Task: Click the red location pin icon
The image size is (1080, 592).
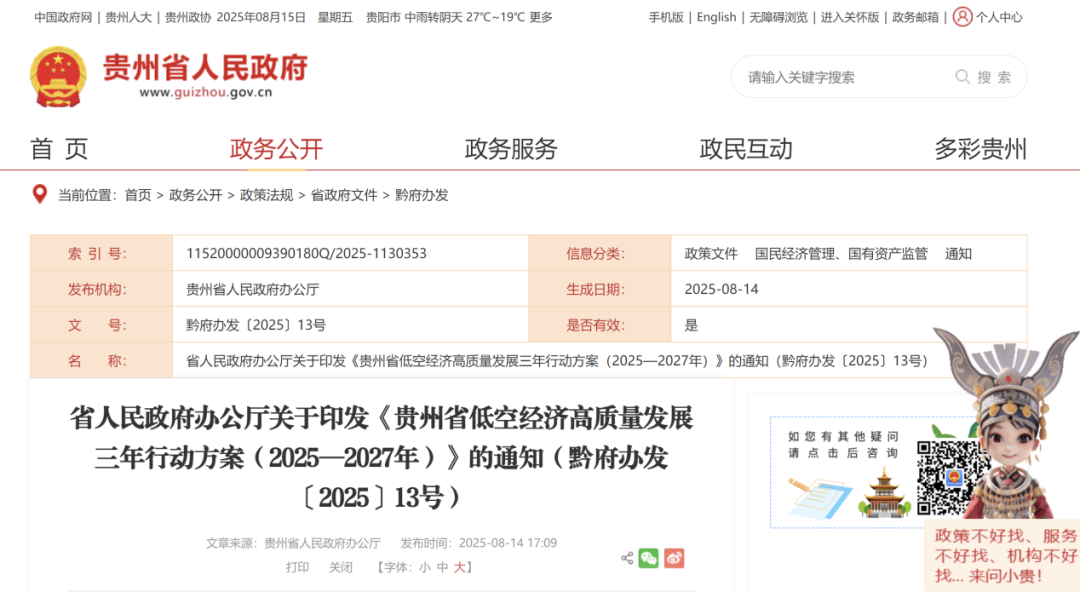Action: pos(40,194)
